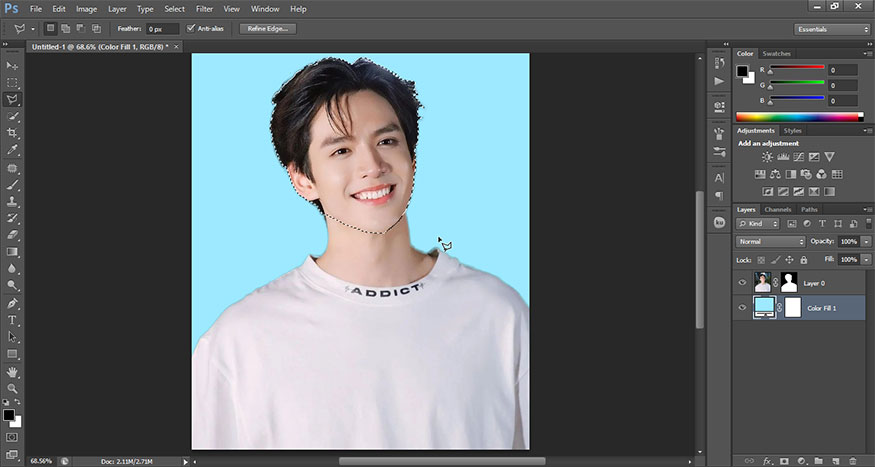Select the Clone Stamp tool
The width and height of the screenshot is (875, 467).
(x=12, y=201)
